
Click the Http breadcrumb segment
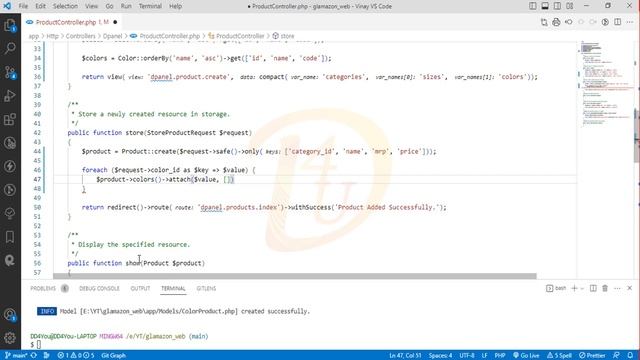(x=52, y=36)
